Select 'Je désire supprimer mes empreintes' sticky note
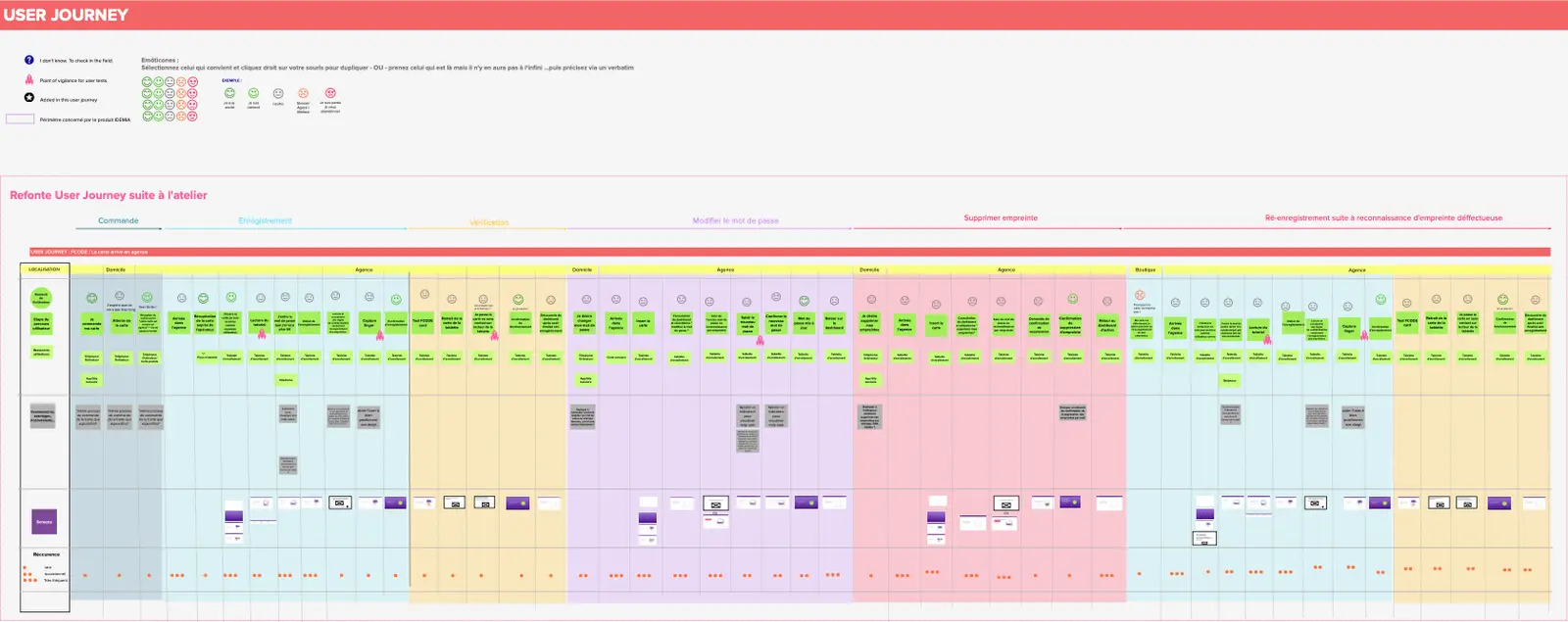 [x=869, y=323]
